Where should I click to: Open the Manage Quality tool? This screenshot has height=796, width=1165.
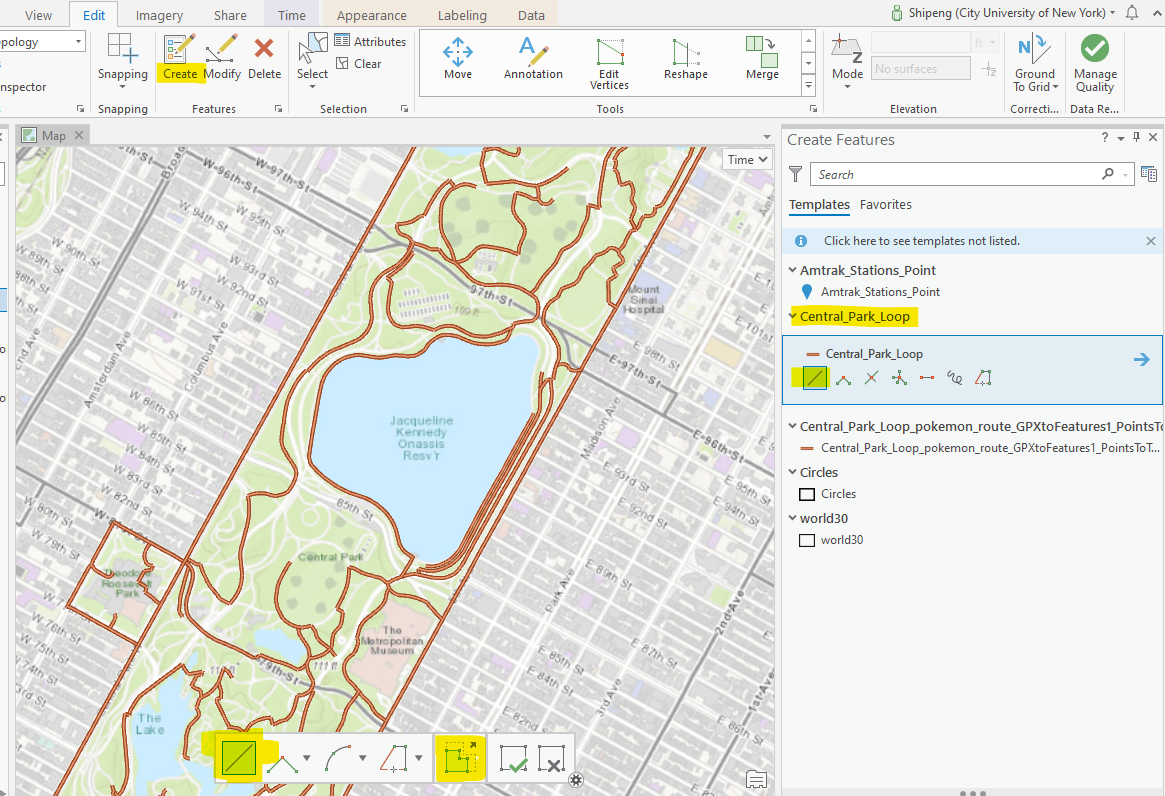1095,62
